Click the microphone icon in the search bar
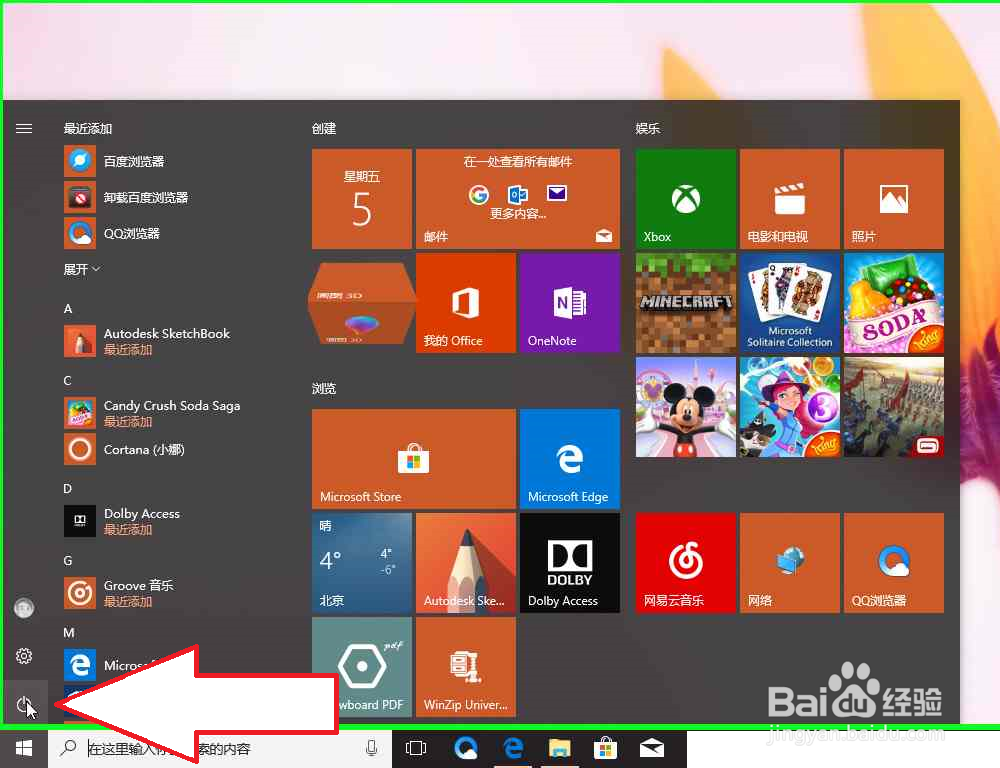Image resolution: width=1000 pixels, height=768 pixels. pos(371,748)
